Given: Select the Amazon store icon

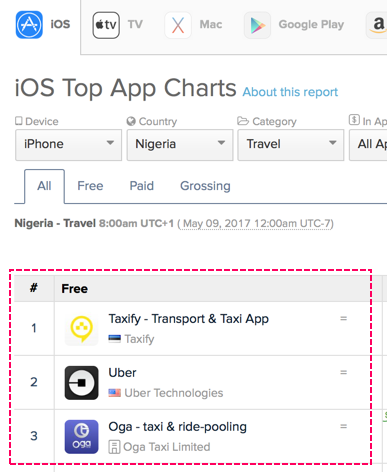Looking at the screenshot, I should tap(377, 25).
